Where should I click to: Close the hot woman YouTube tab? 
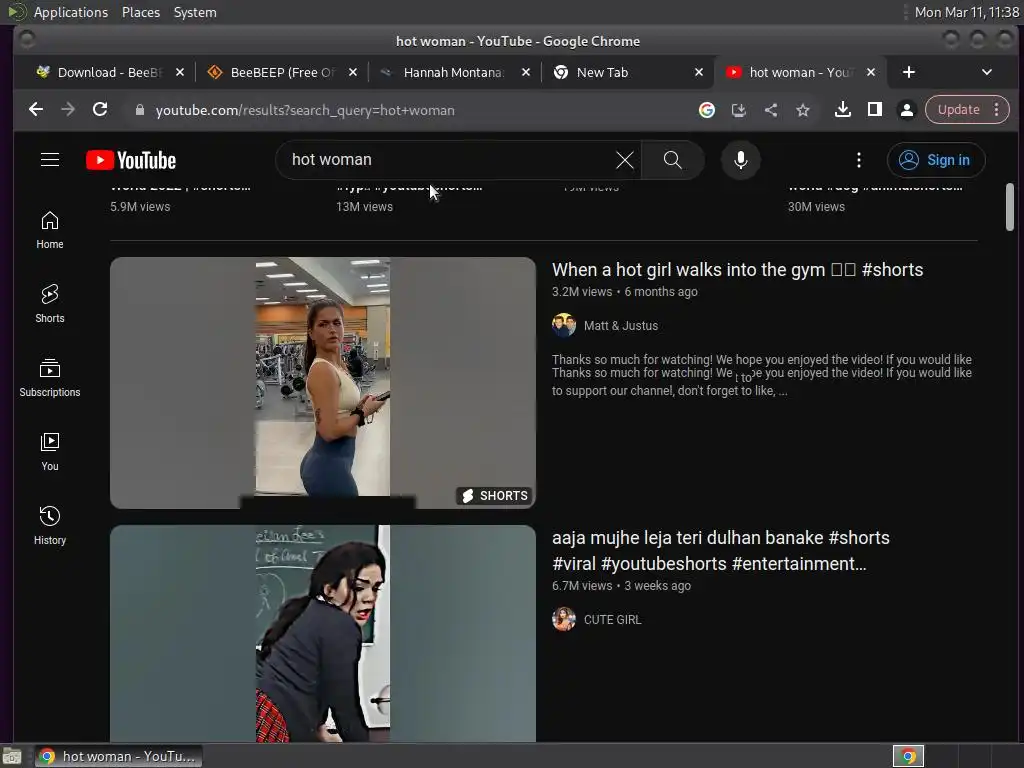871,72
